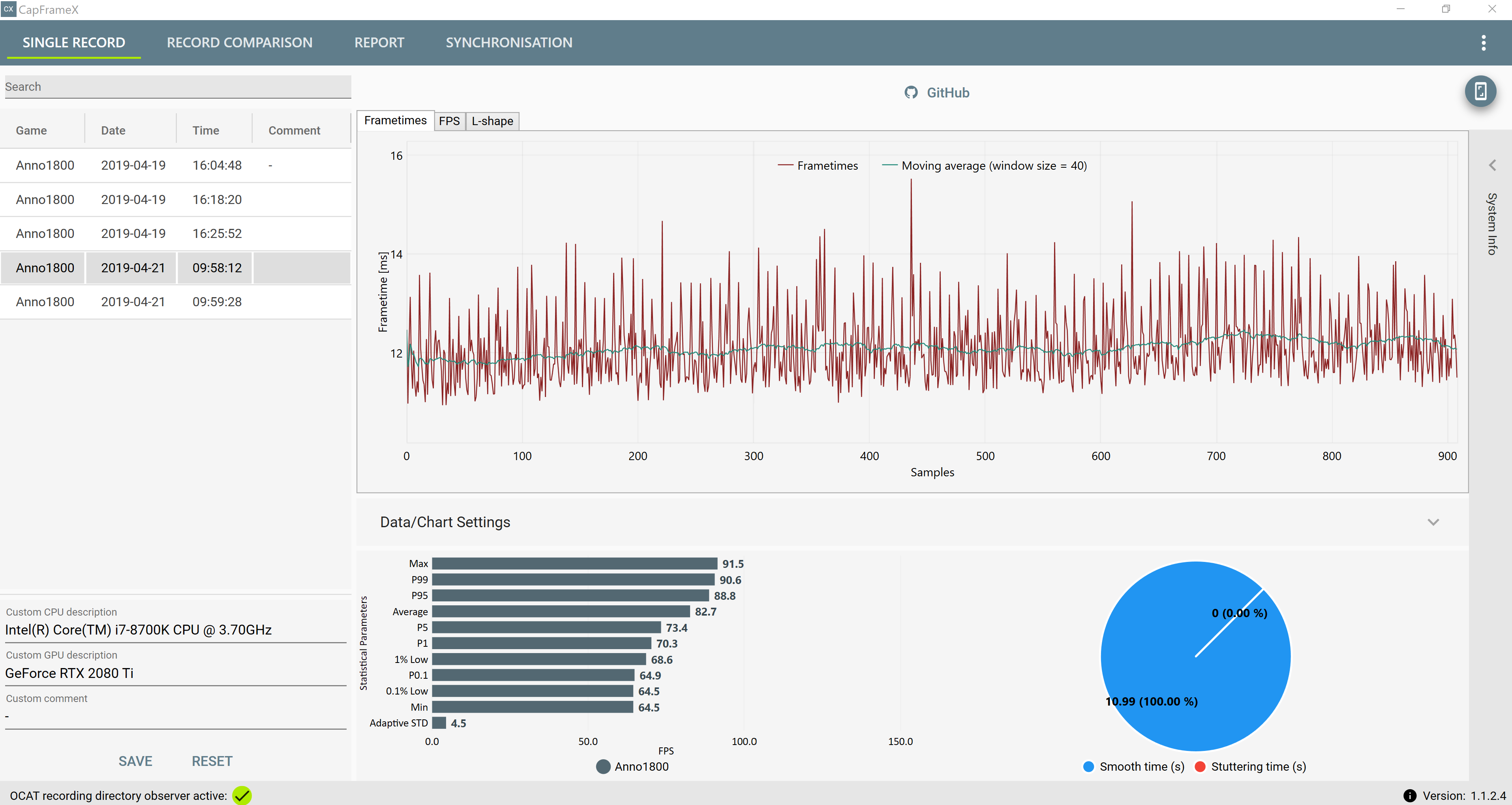Click the GitHub octocat icon
This screenshot has width=1512, height=805.
(x=911, y=93)
